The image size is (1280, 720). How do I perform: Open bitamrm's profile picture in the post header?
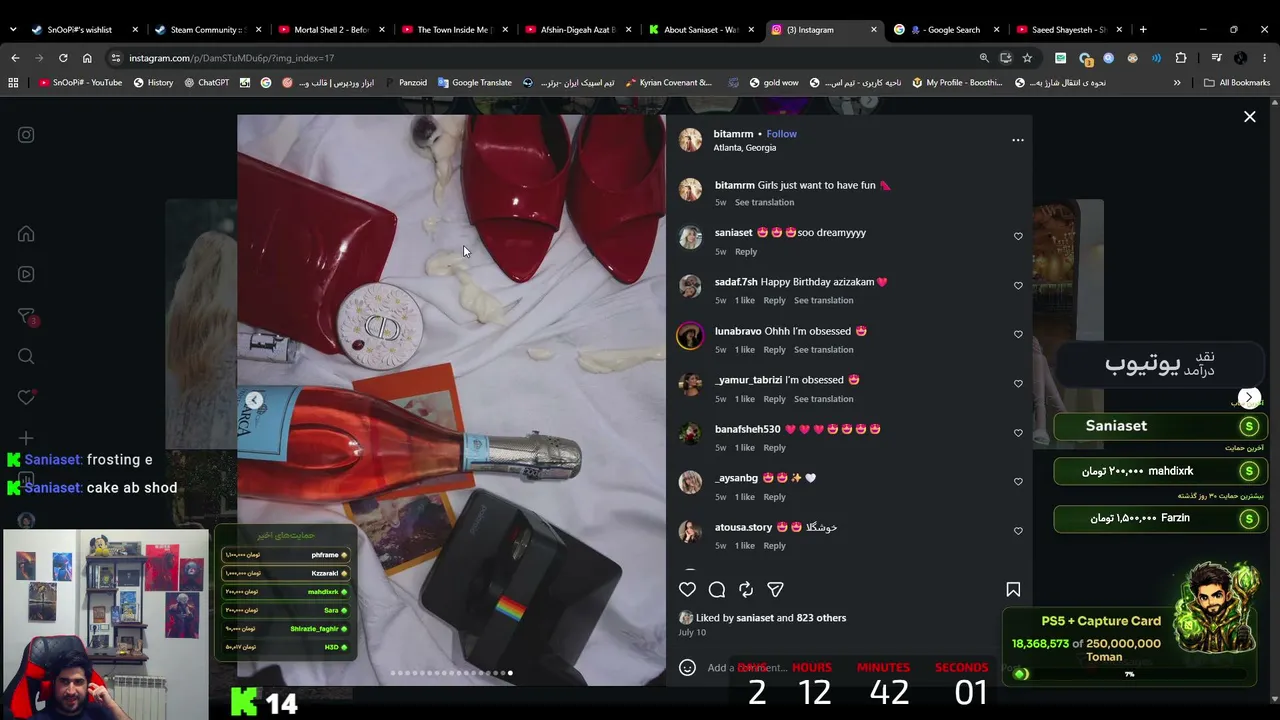(x=691, y=140)
